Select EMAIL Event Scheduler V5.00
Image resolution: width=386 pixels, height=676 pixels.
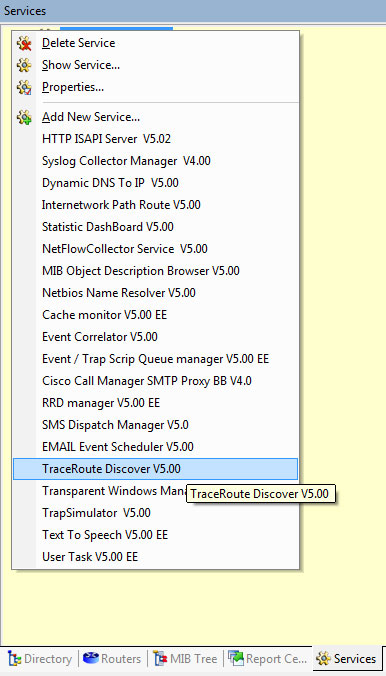coord(155,447)
